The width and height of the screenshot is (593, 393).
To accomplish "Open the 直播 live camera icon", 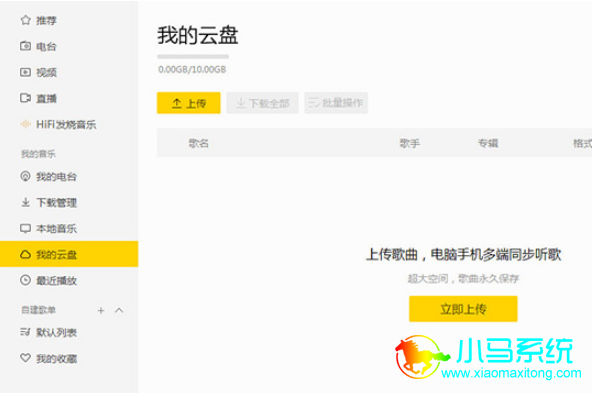I will click(25, 98).
